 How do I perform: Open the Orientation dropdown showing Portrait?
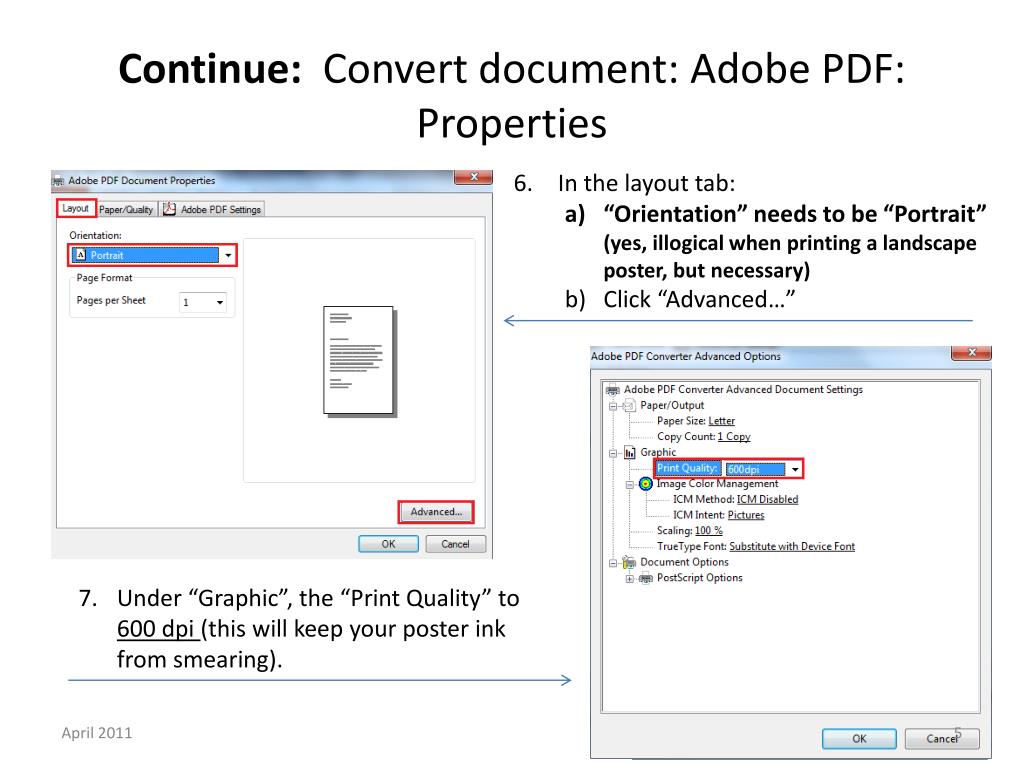click(152, 255)
